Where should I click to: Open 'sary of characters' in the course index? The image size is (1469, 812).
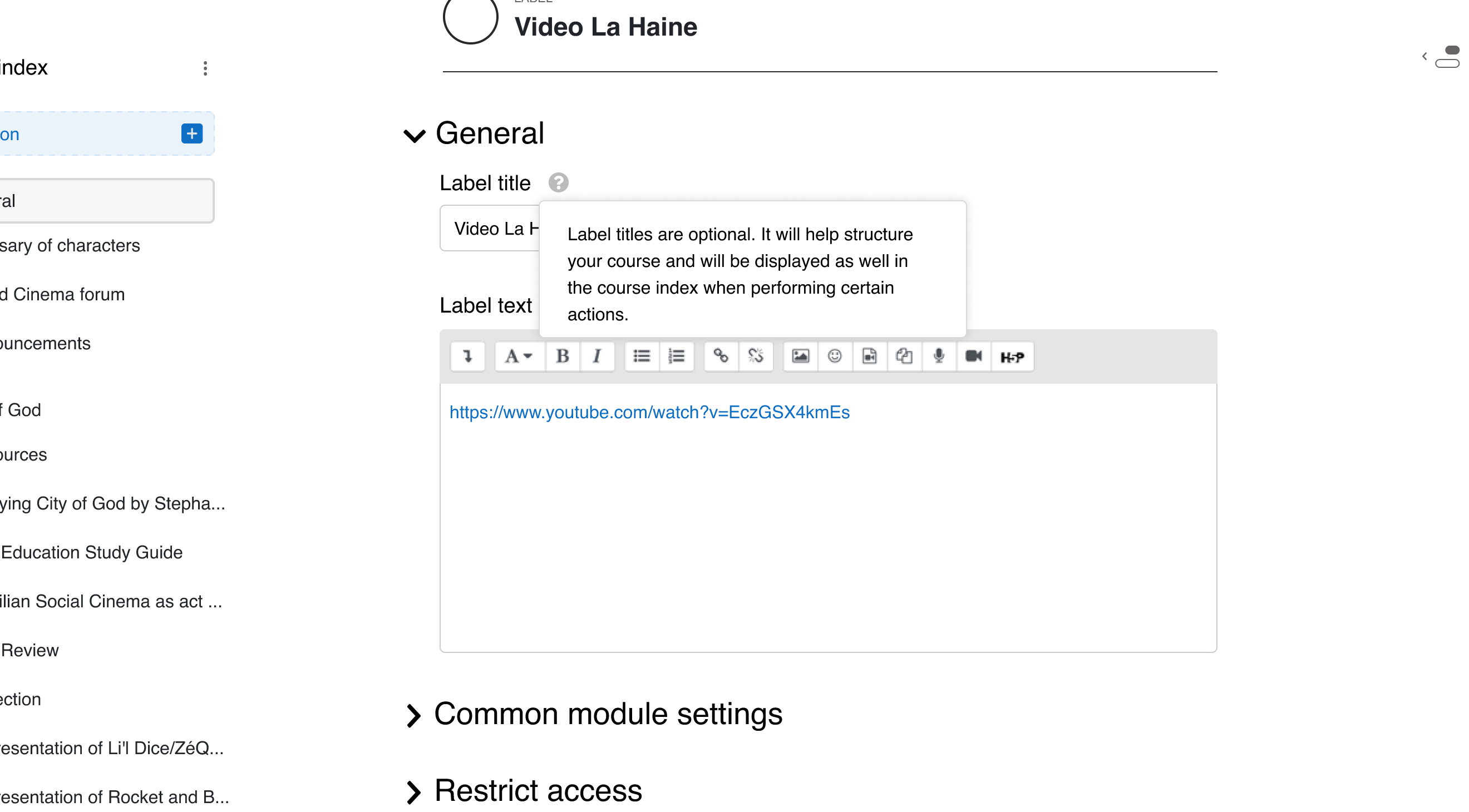click(x=70, y=246)
